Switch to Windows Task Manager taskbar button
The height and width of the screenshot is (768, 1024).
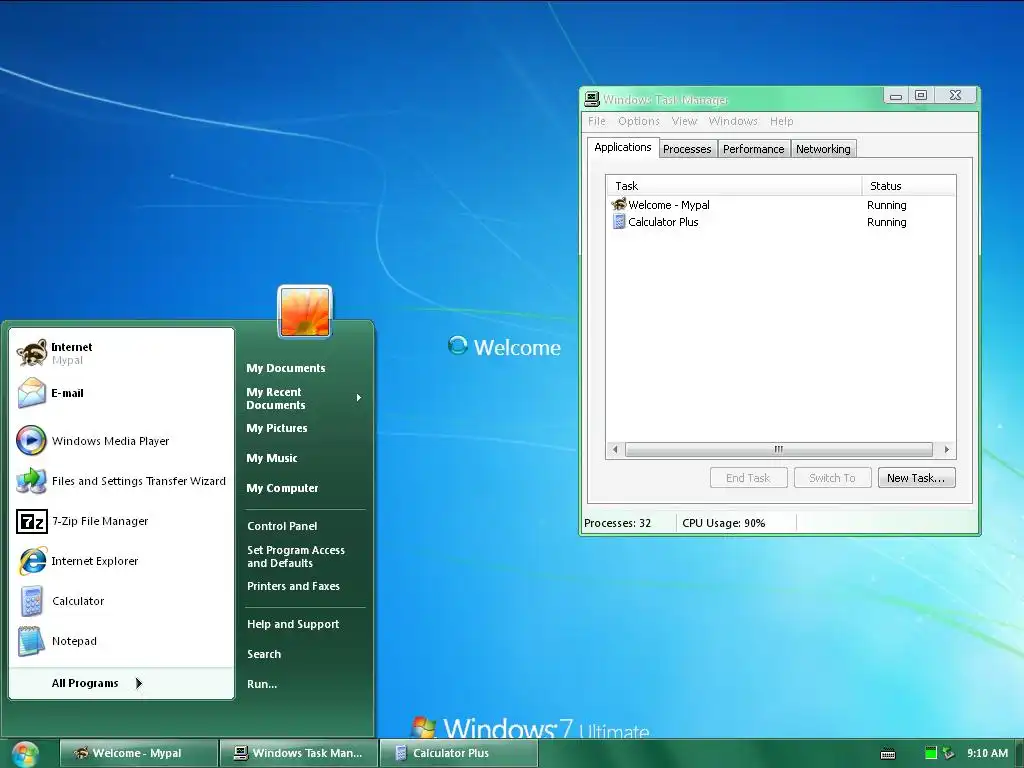click(x=298, y=753)
